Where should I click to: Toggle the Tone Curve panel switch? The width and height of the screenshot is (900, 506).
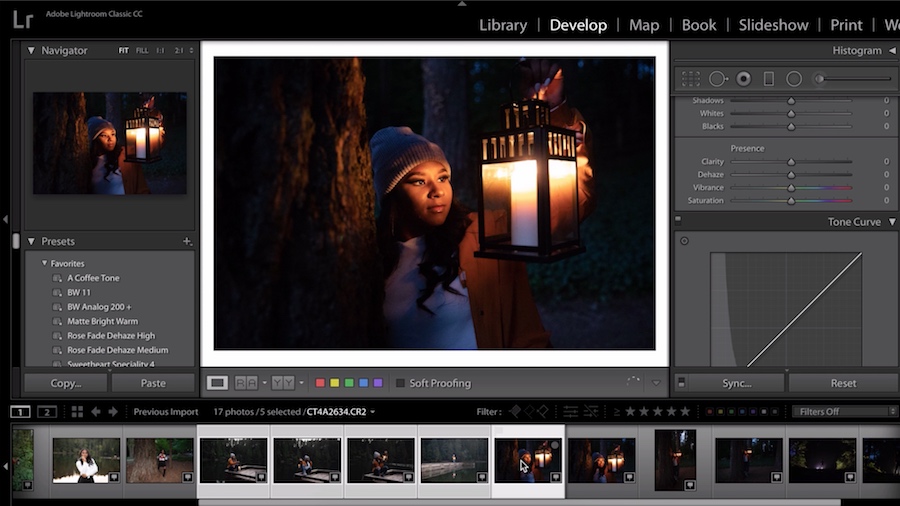(x=678, y=220)
